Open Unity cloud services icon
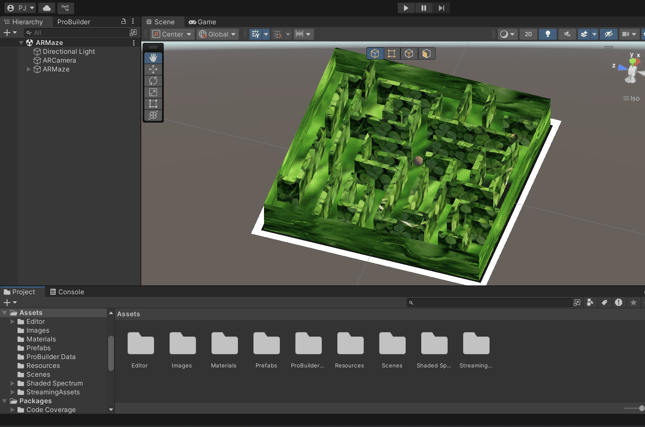Image resolution: width=645 pixels, height=427 pixels. point(46,8)
